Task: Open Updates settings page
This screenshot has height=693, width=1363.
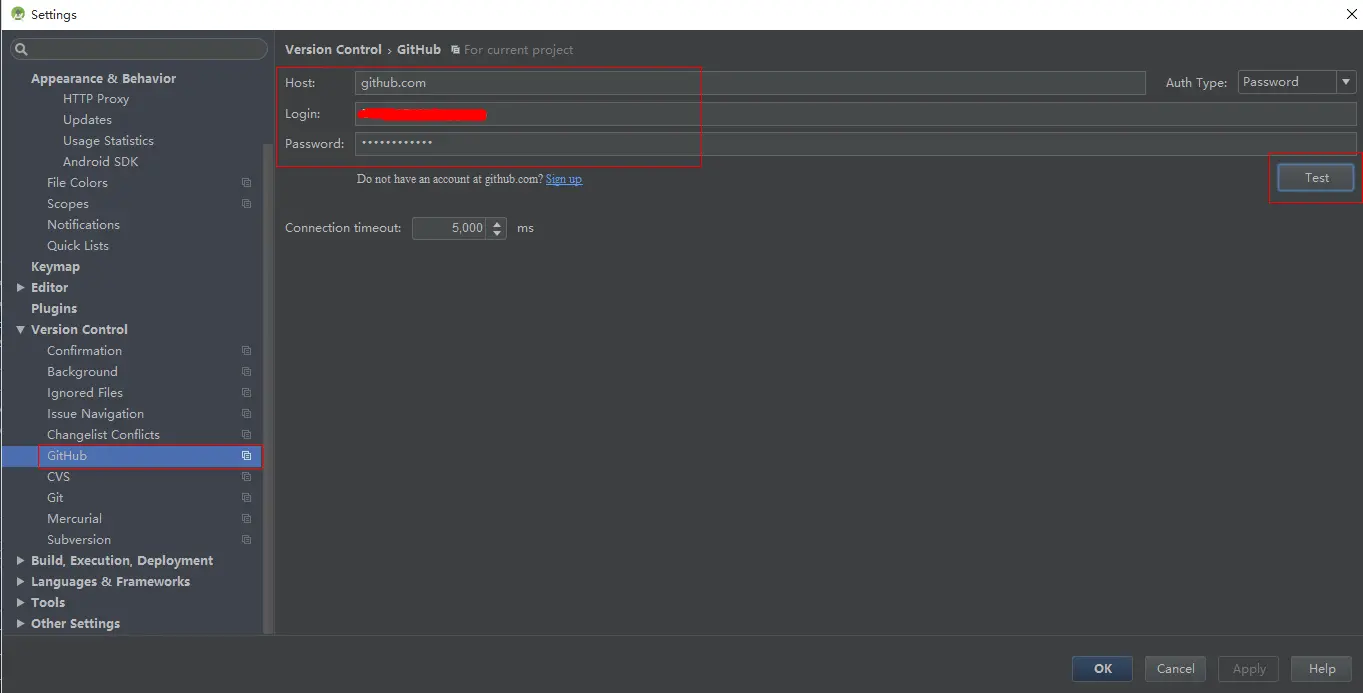Action: point(87,120)
